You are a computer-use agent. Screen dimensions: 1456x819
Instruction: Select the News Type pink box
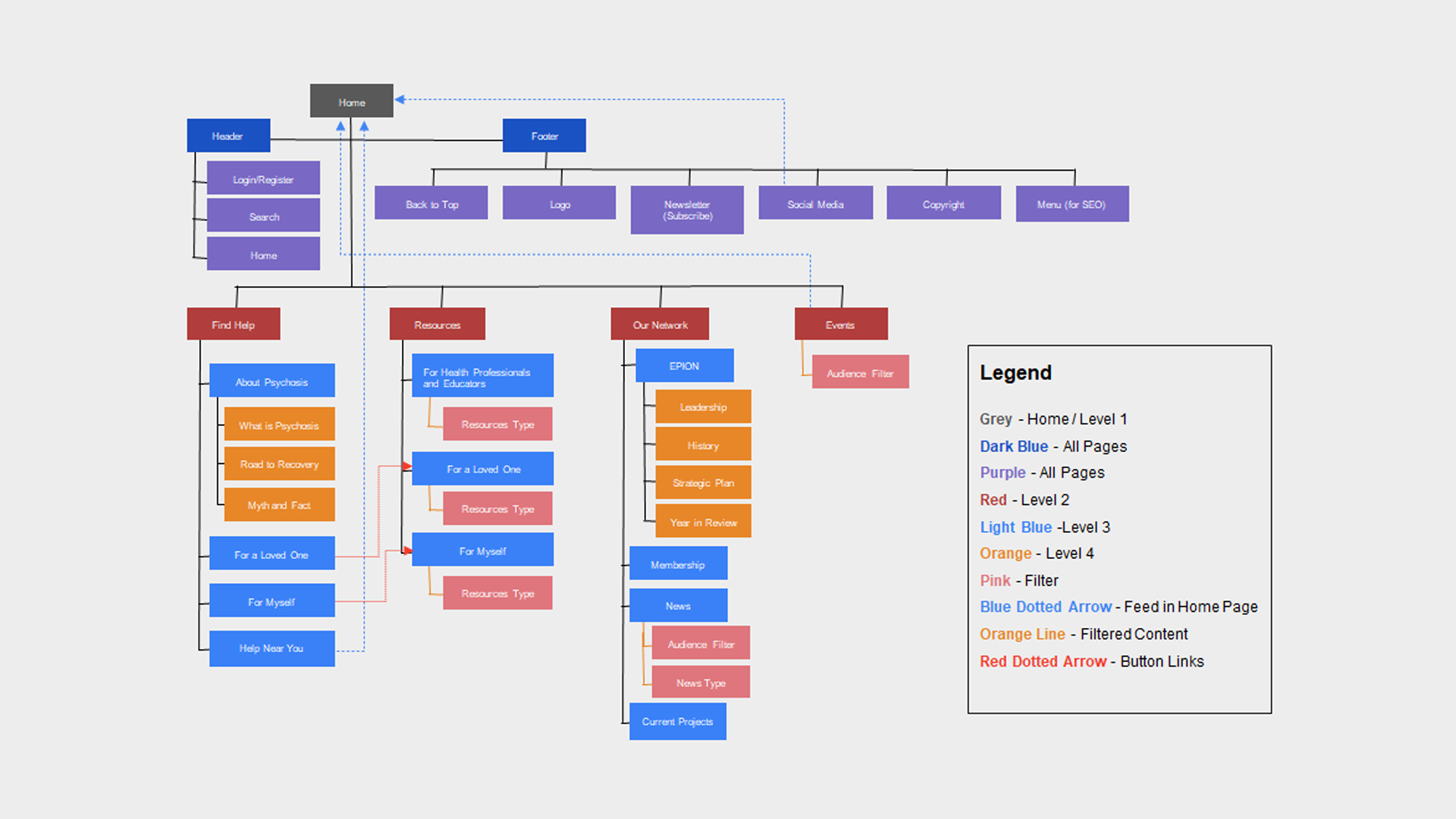(x=701, y=682)
